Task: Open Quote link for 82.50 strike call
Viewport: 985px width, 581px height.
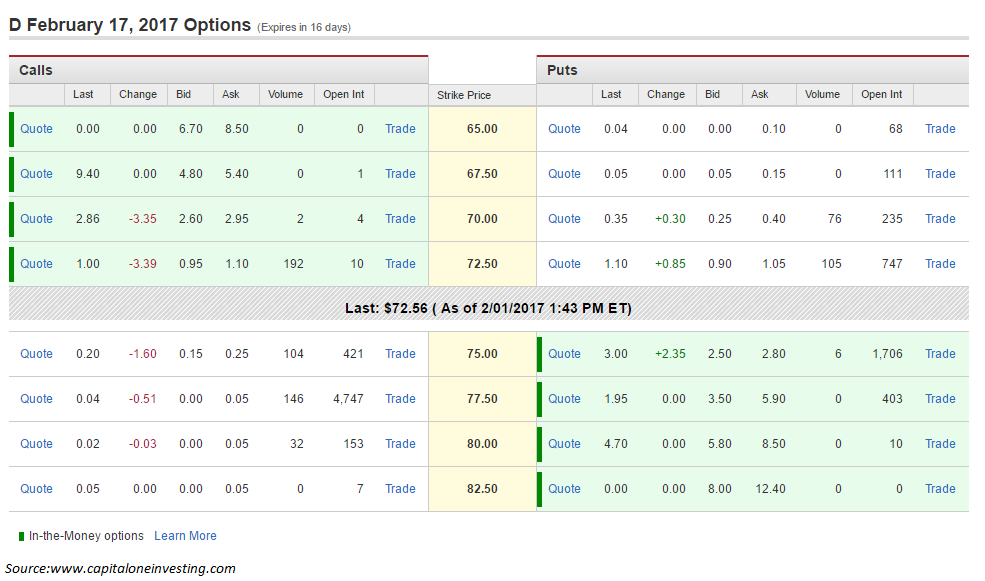Action: [36, 489]
